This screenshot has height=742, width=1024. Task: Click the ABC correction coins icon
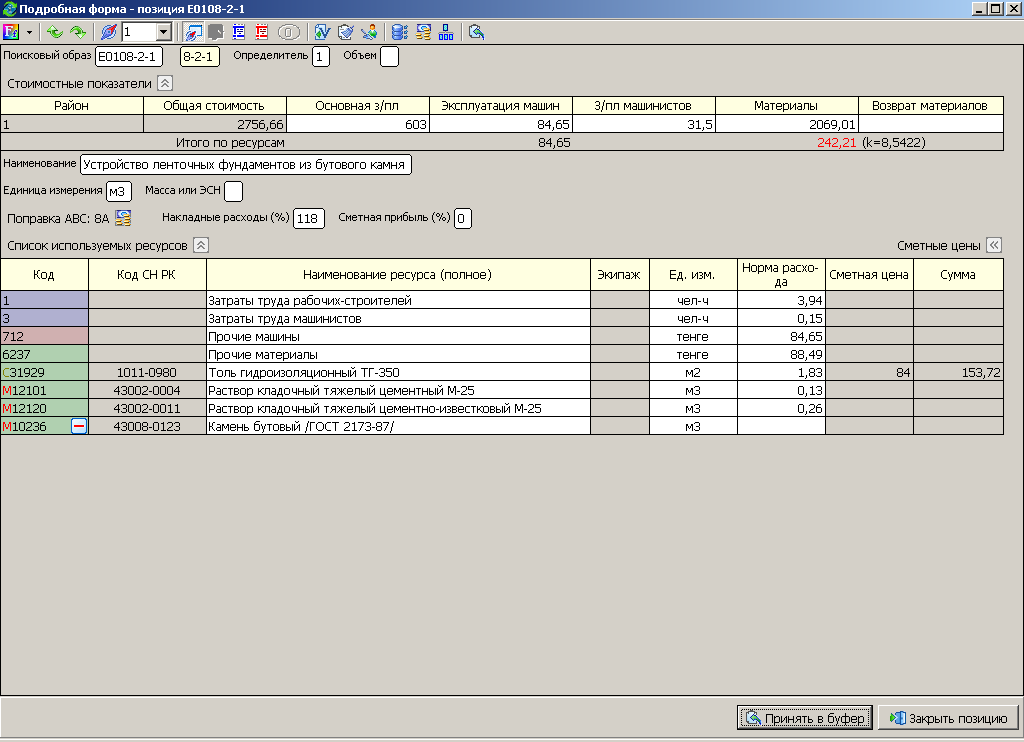tap(123, 218)
